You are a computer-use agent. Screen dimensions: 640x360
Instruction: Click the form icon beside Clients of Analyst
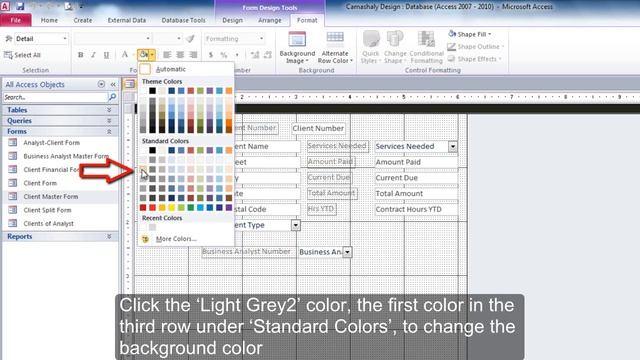click(x=13, y=223)
